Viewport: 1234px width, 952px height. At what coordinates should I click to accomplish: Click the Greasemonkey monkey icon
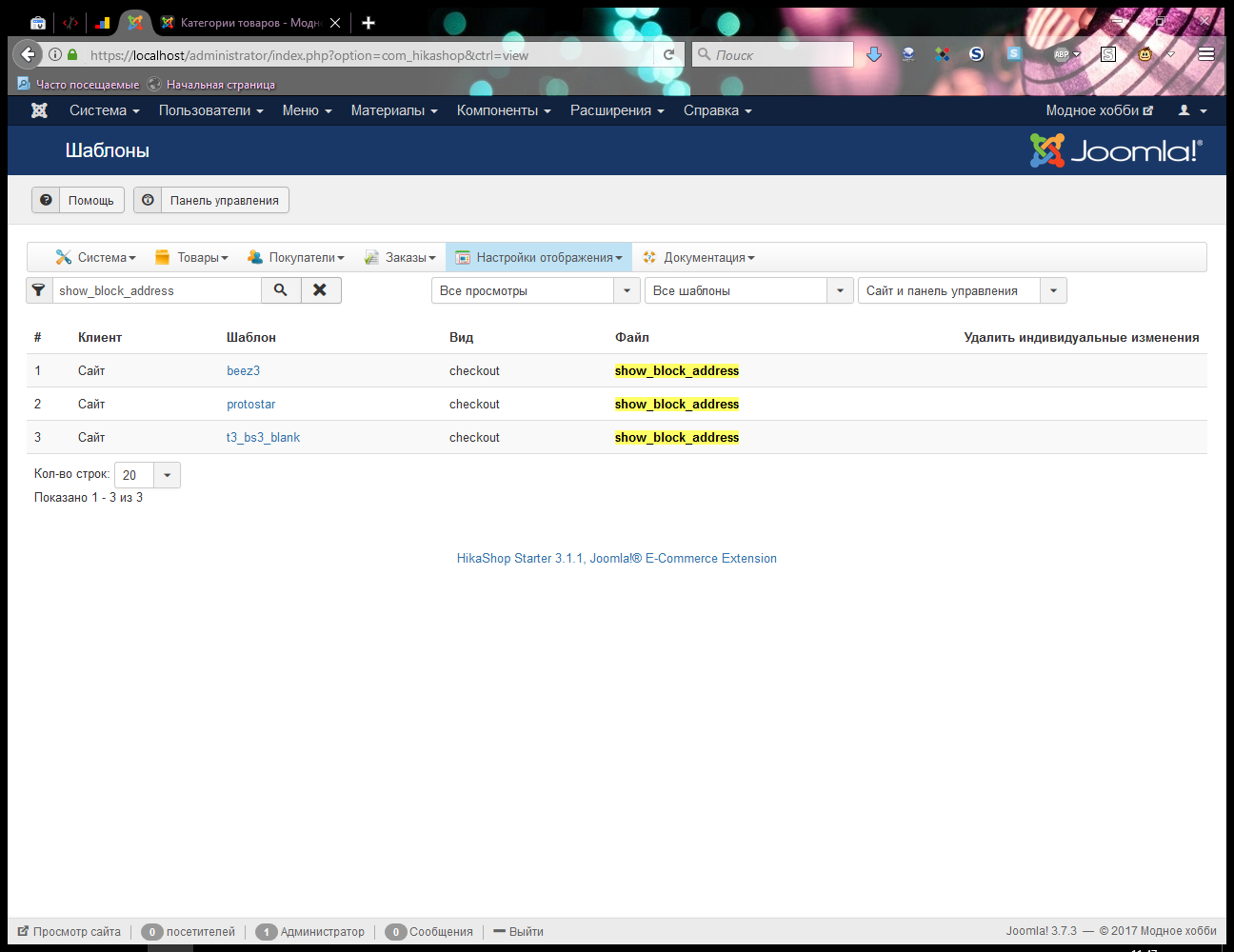point(1145,54)
